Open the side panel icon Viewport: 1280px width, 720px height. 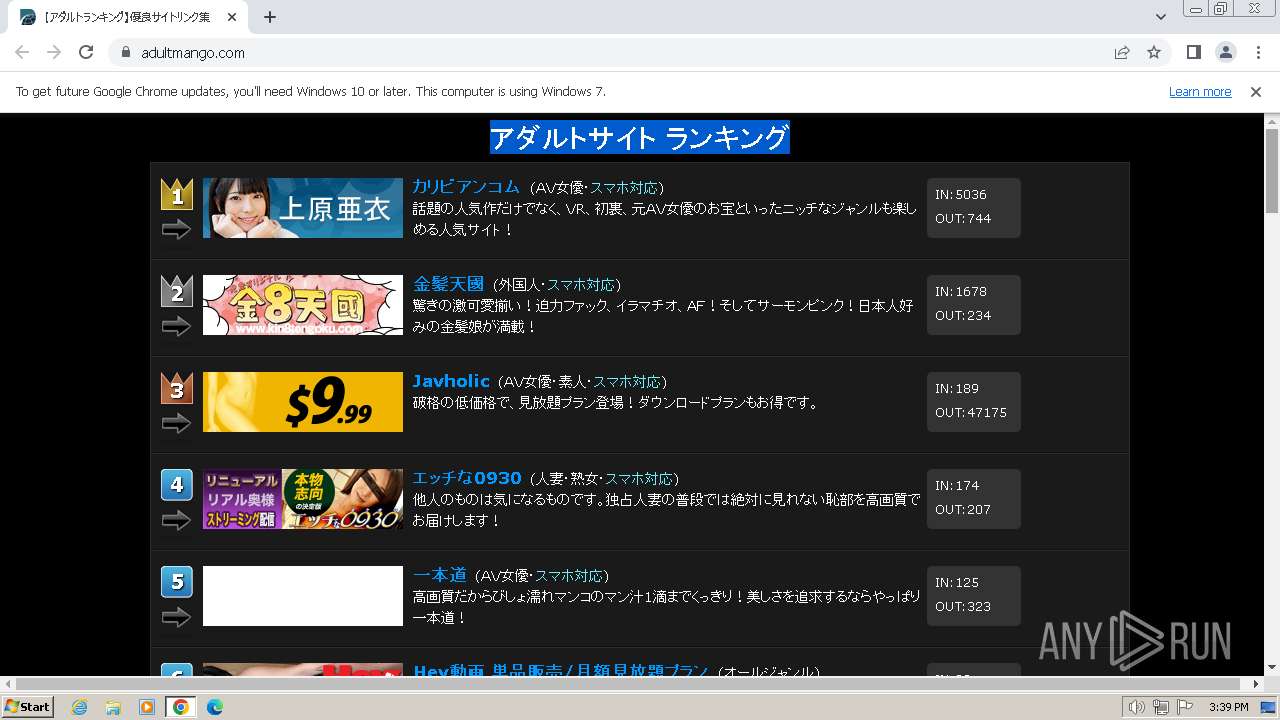click(1193, 52)
